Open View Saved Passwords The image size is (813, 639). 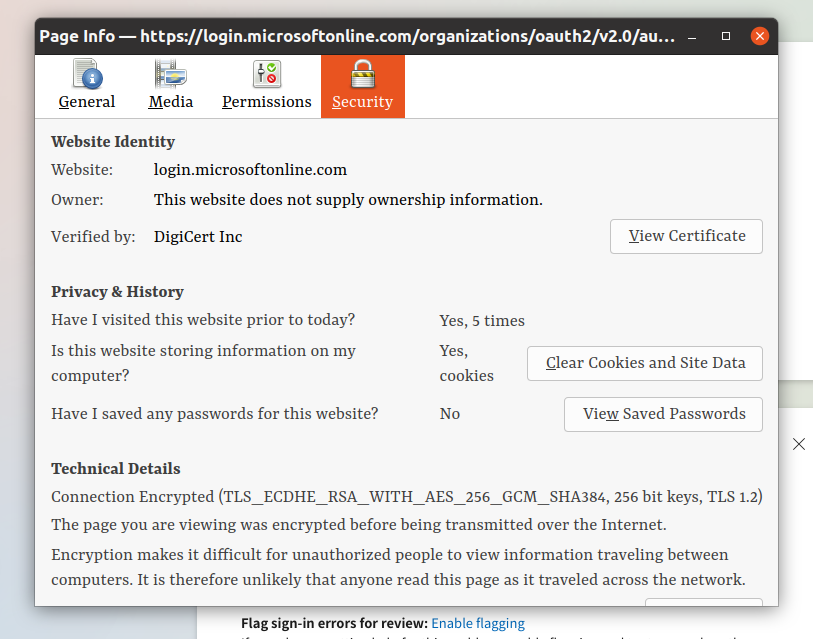663,414
